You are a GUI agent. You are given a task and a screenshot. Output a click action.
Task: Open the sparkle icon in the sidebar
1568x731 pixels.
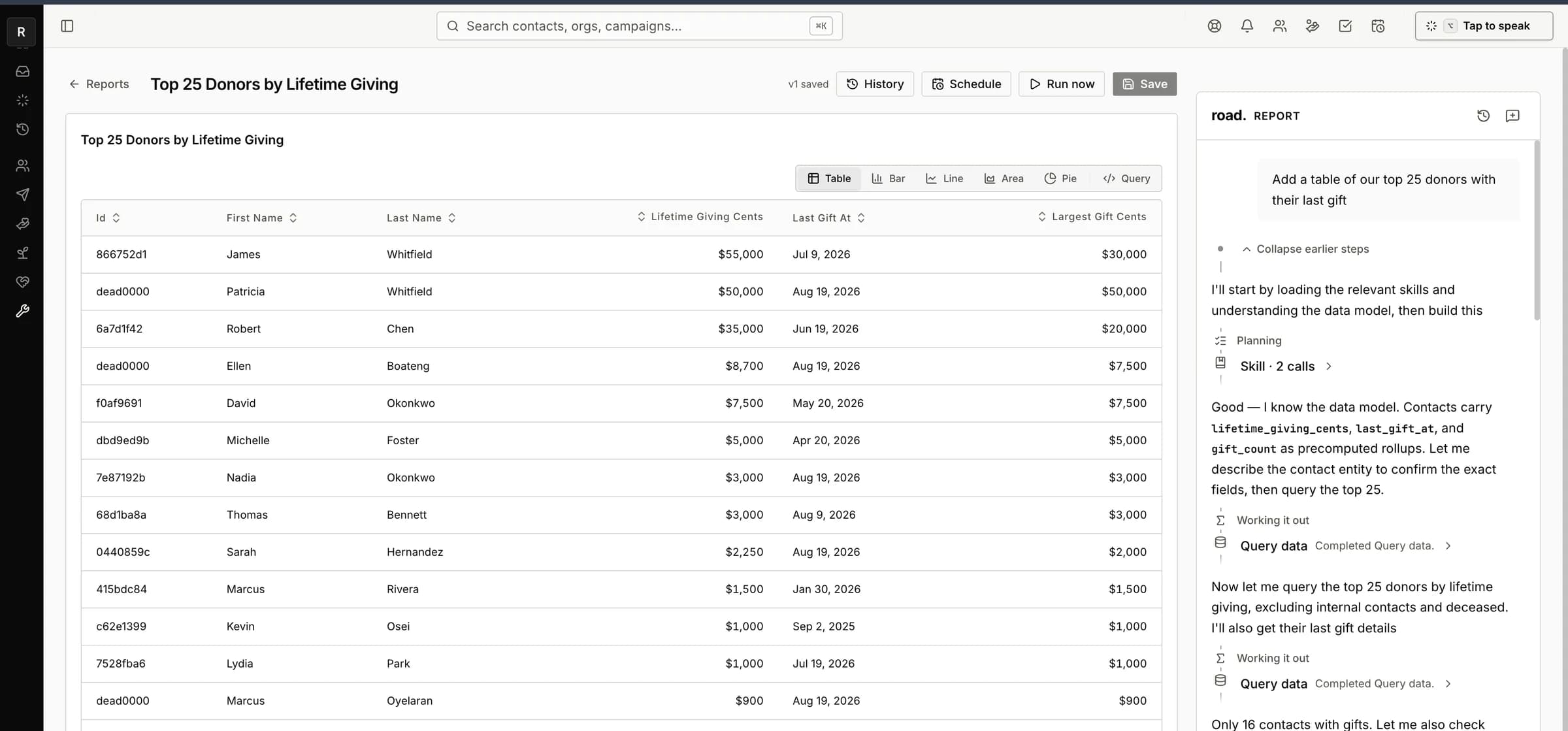(22, 101)
